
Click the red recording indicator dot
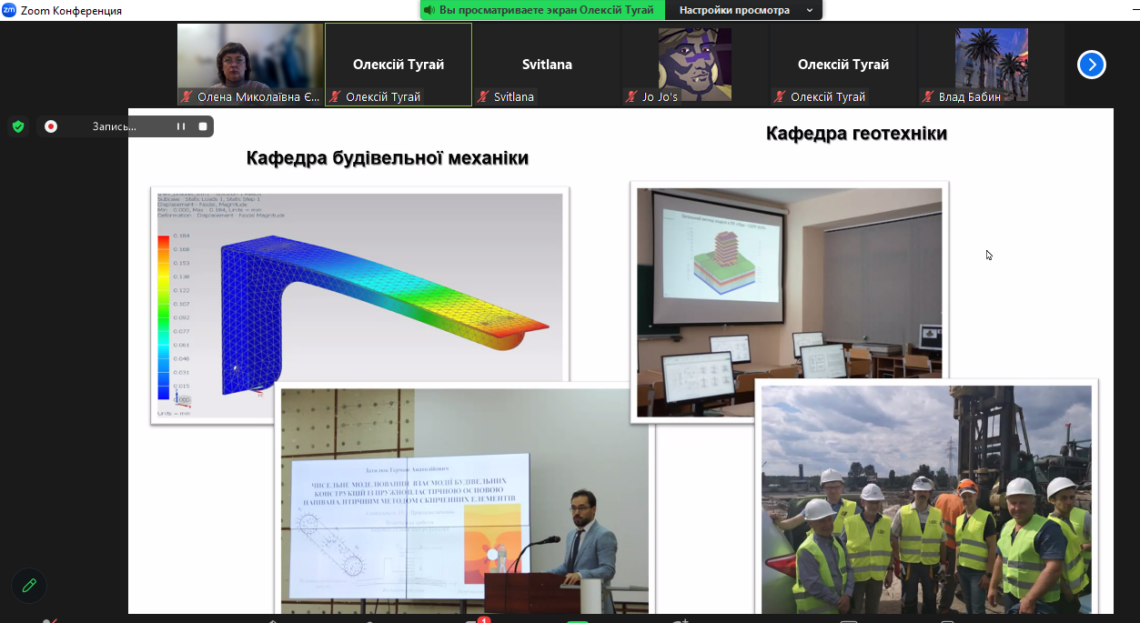click(51, 126)
